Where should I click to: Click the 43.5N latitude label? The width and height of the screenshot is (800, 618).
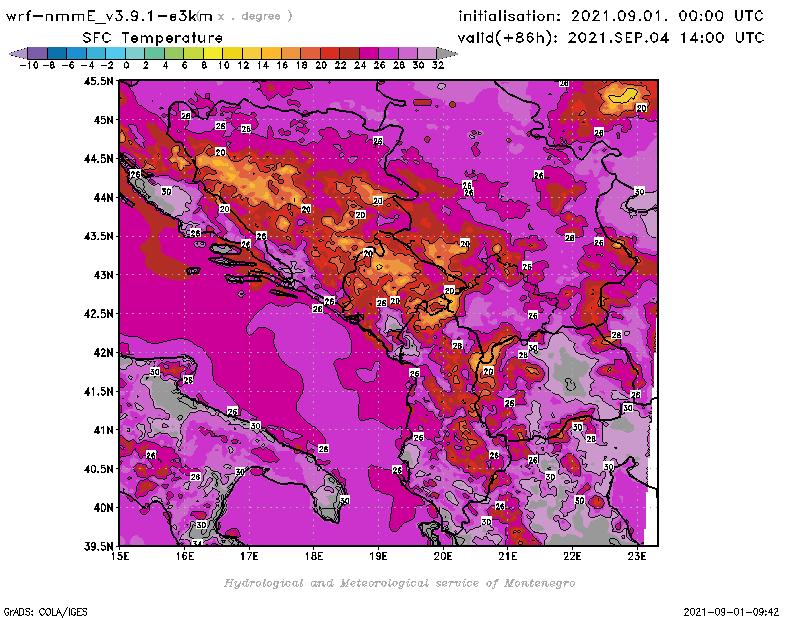pos(98,236)
